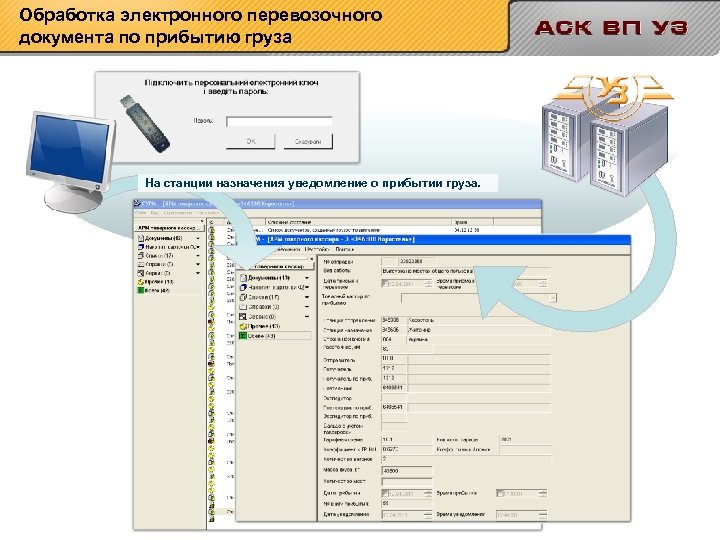The height and width of the screenshot is (540, 720).
Task: Expand Документы (13) arrow in front window
Action: pyautogui.click(x=307, y=278)
